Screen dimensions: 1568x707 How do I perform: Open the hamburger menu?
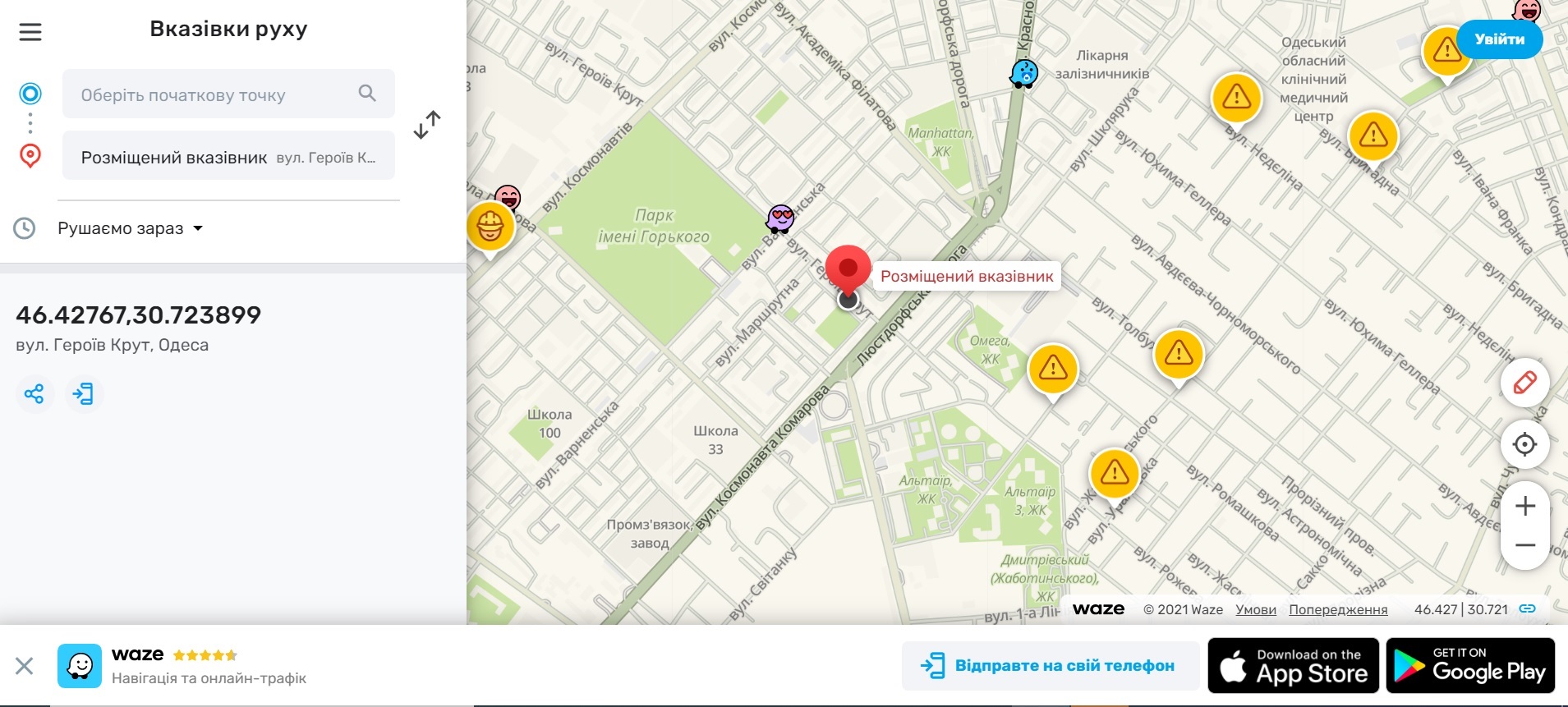pyautogui.click(x=30, y=32)
